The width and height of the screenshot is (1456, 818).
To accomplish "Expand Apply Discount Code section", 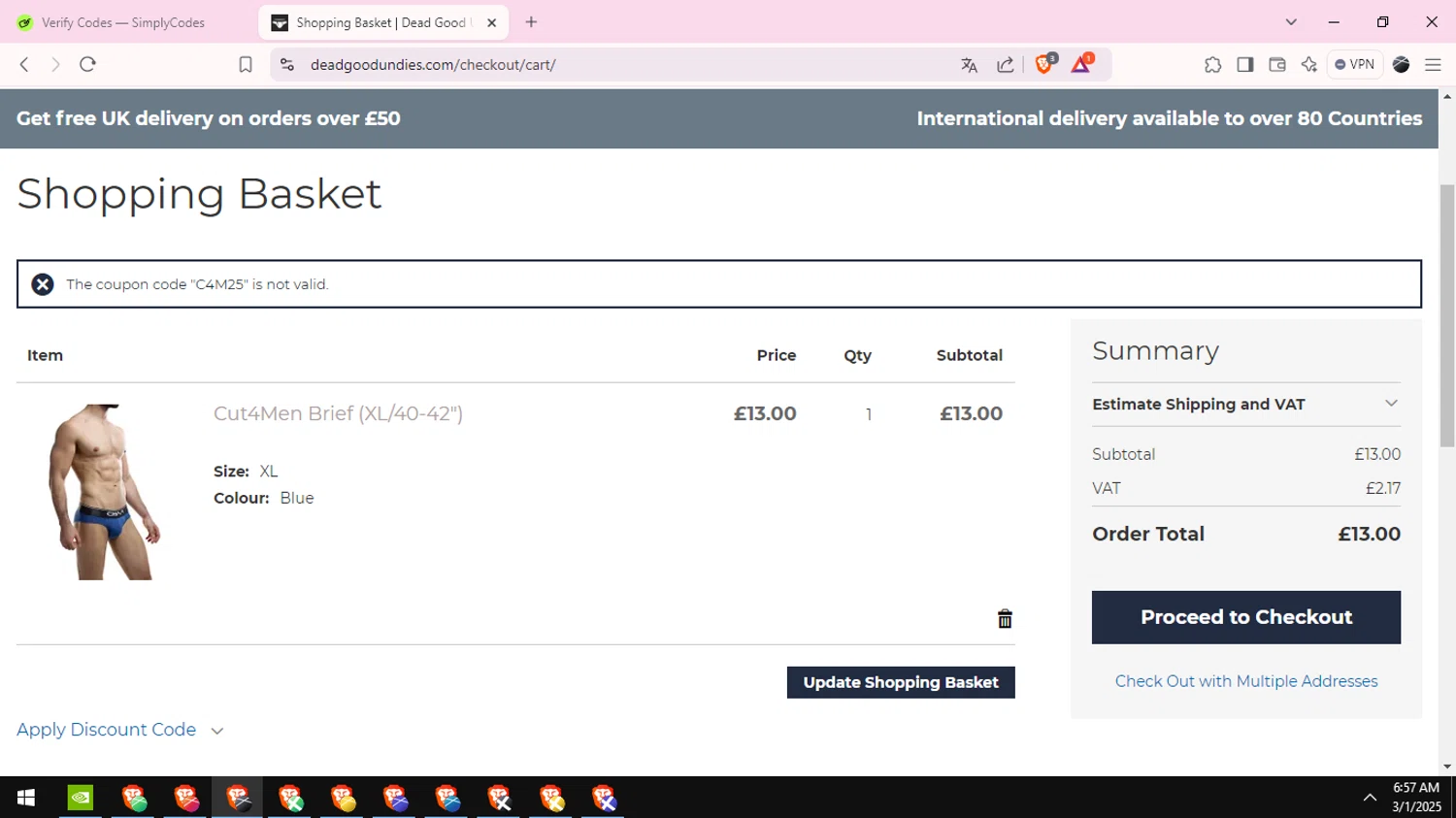I will point(120,730).
